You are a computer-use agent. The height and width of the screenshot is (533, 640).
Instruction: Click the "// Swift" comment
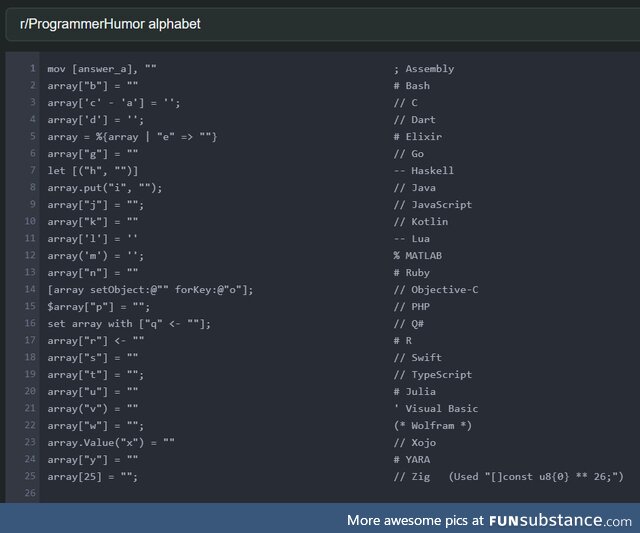(418, 358)
